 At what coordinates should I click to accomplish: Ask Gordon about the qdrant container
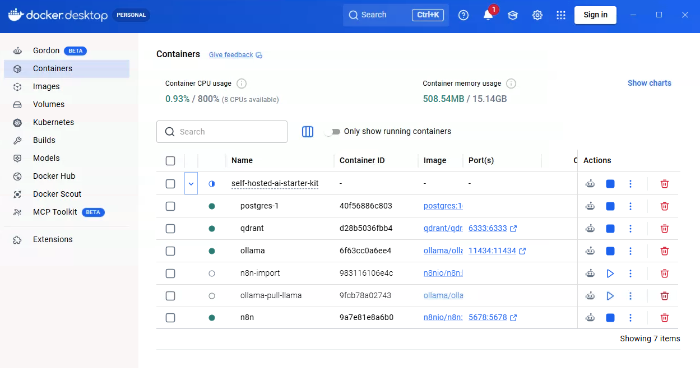590,228
